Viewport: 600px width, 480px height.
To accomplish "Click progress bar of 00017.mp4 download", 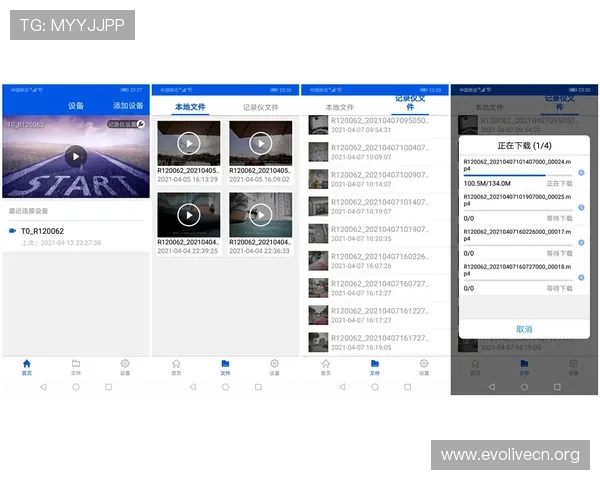I will (518, 245).
